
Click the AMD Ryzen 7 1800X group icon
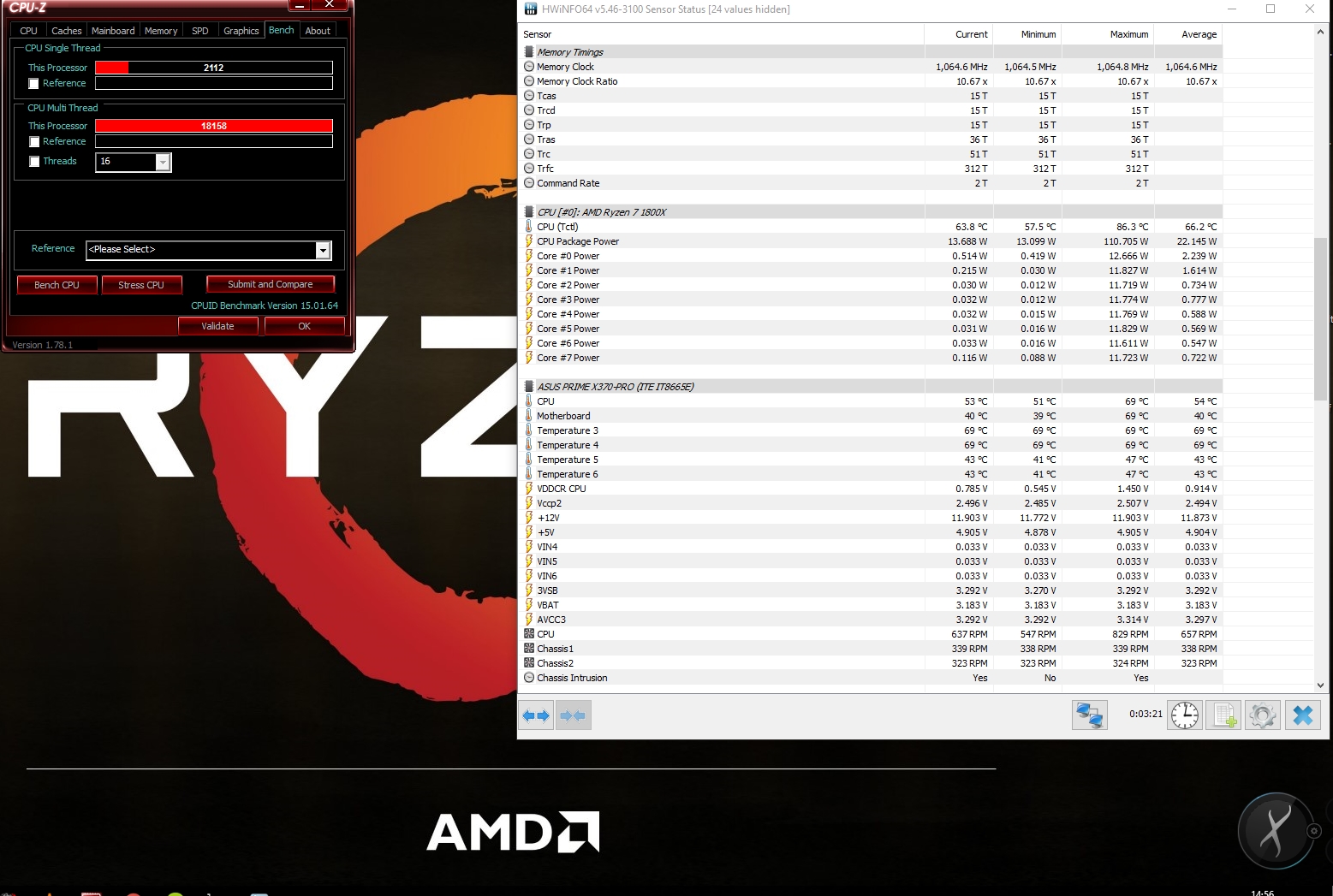529,212
